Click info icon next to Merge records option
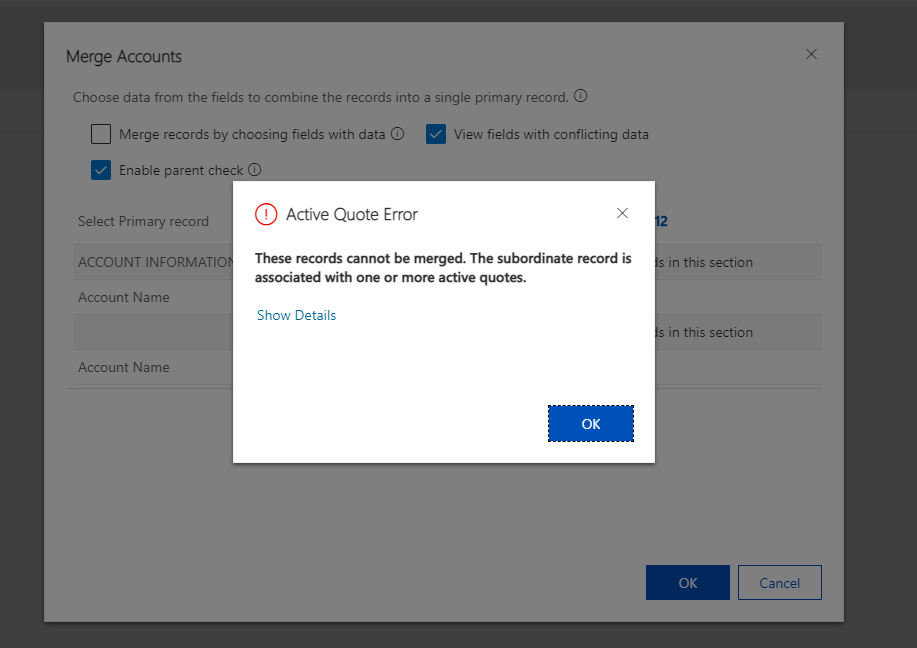917x648 pixels. [397, 133]
